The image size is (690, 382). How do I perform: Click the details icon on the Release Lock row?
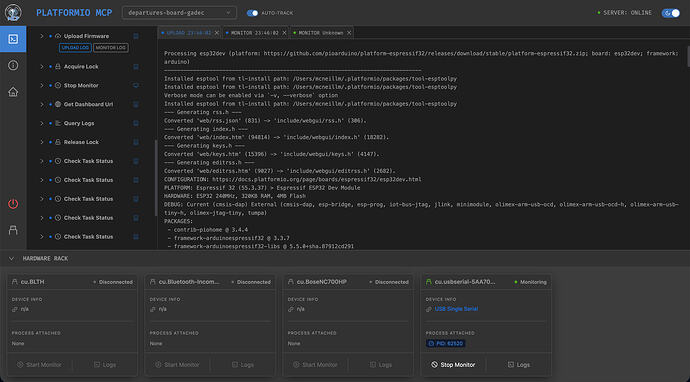pos(136,142)
